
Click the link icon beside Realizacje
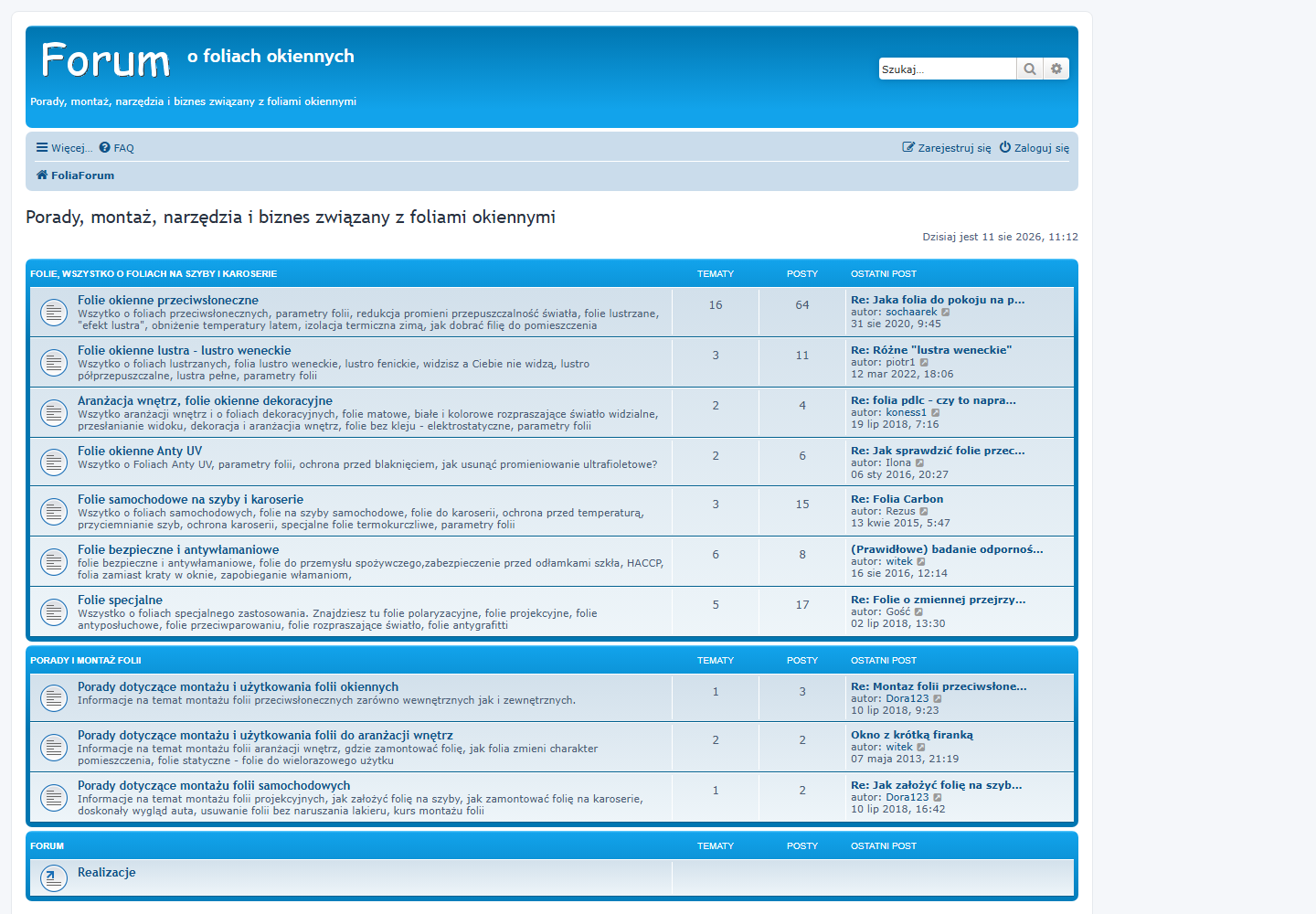[x=54, y=878]
